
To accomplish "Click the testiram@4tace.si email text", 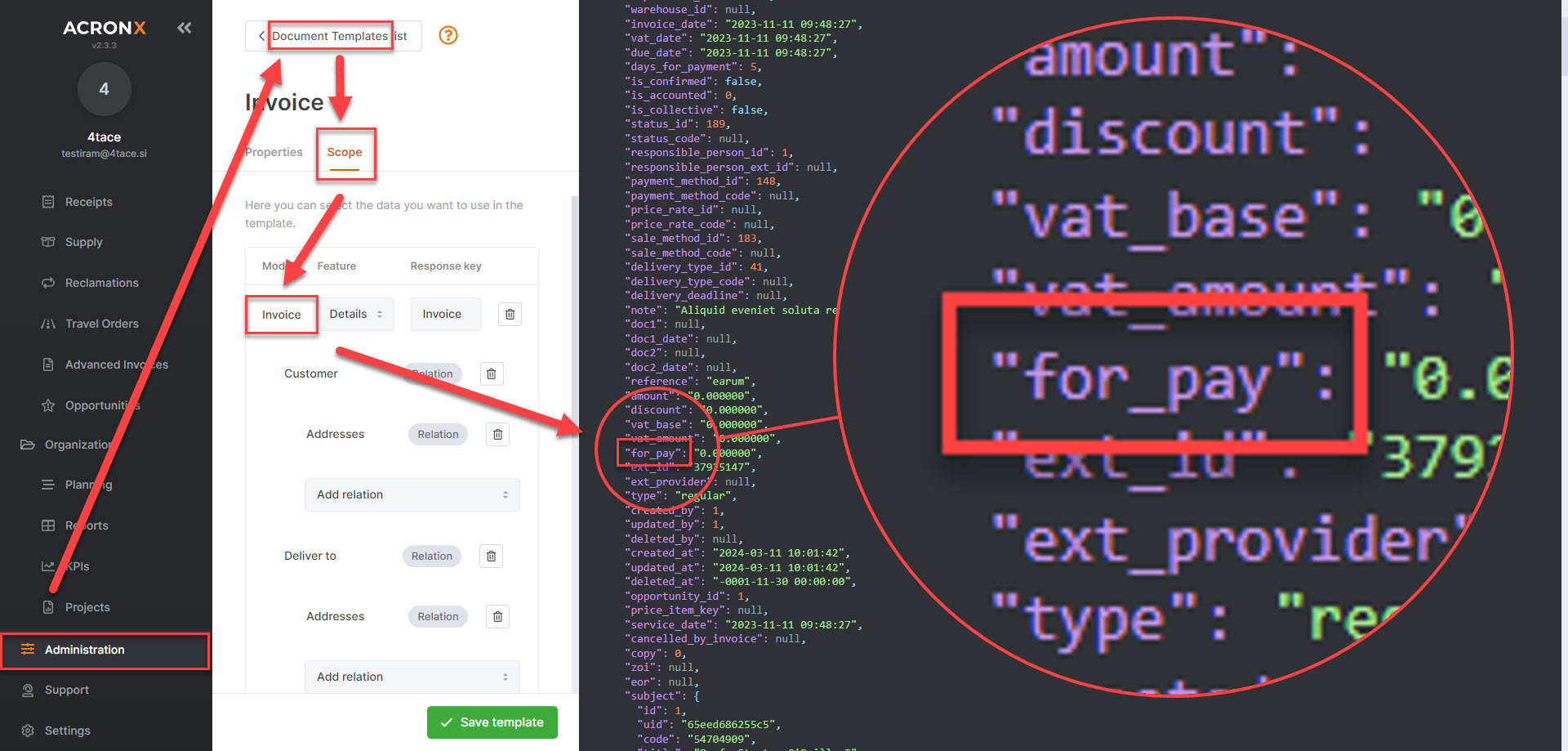I will click(104, 154).
